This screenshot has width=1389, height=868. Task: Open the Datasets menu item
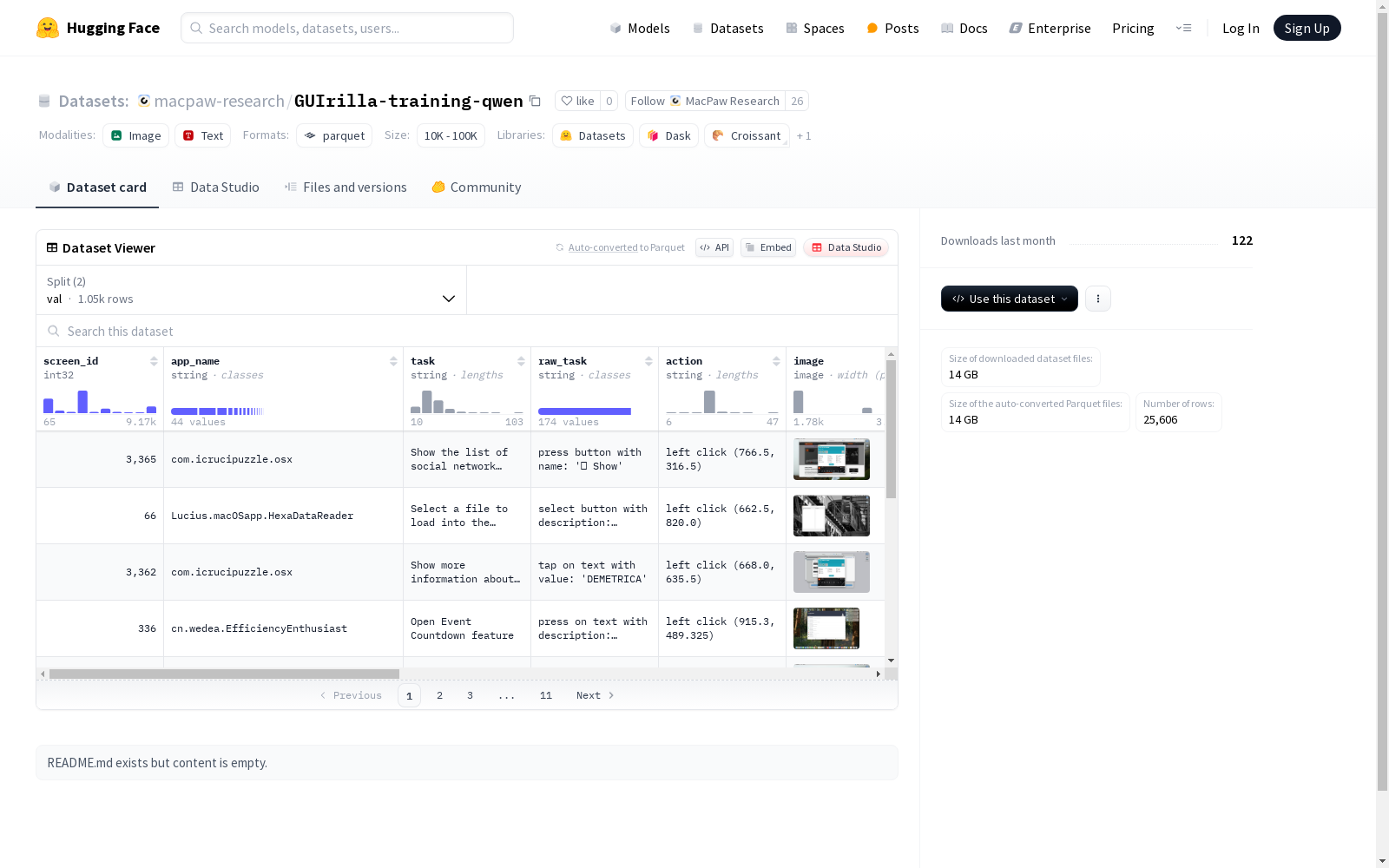[x=727, y=28]
